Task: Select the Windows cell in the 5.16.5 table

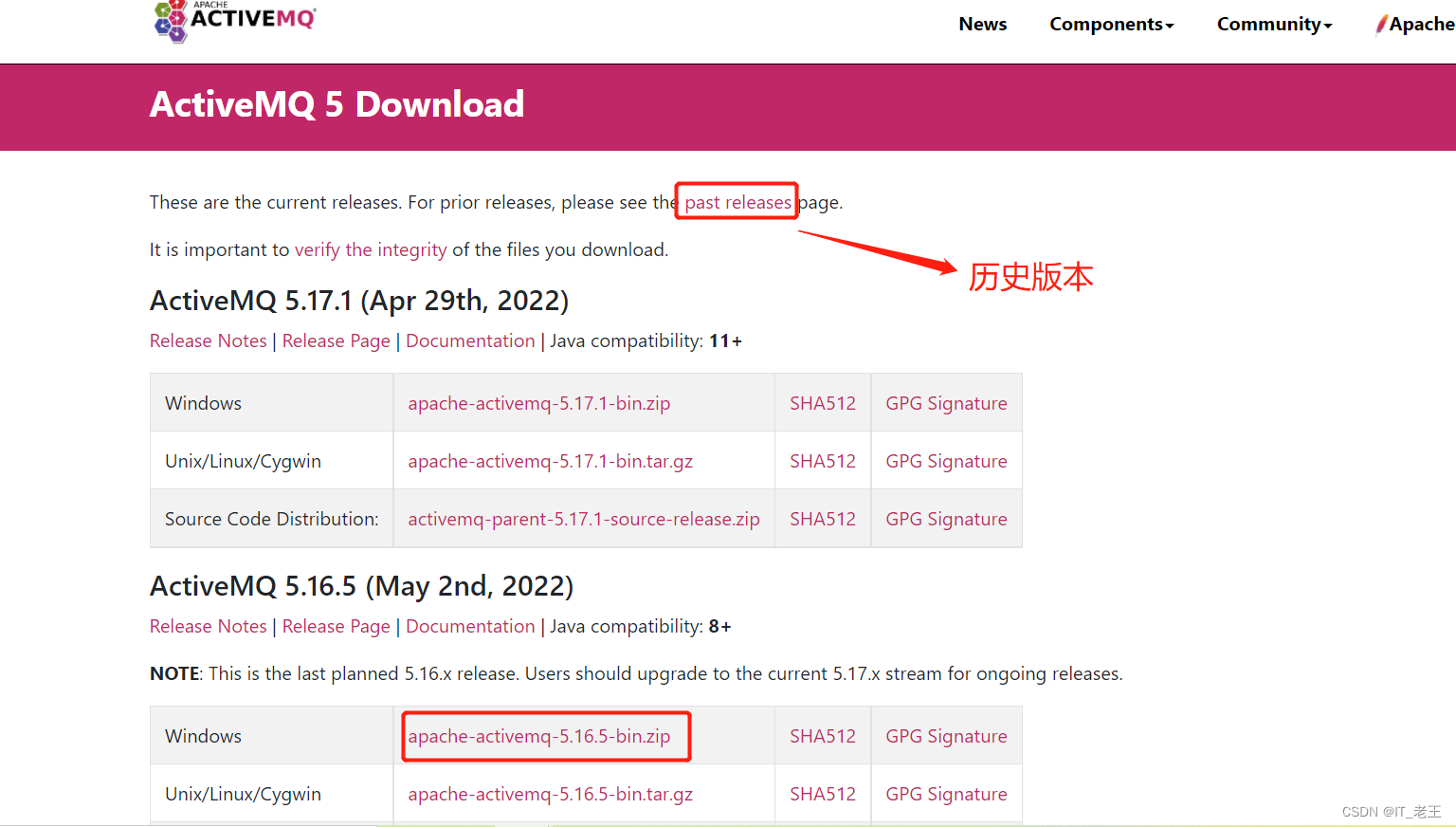Action: 272,736
